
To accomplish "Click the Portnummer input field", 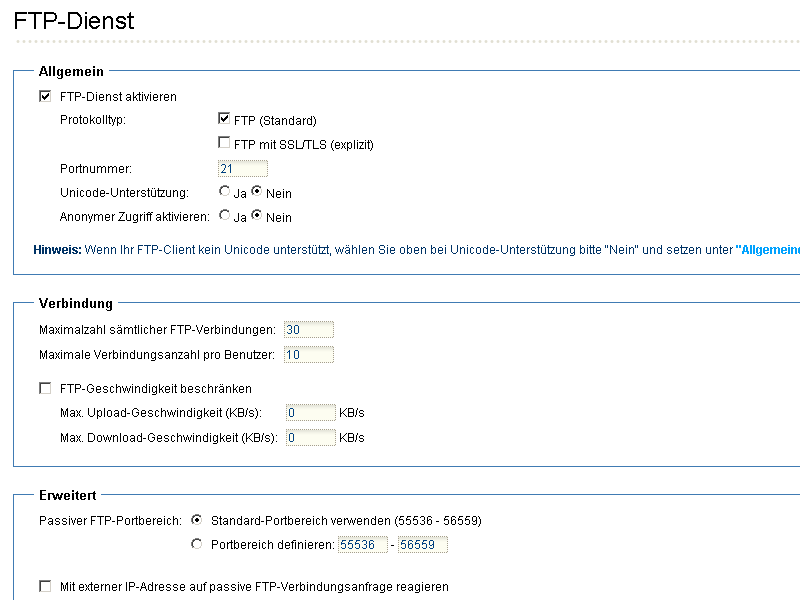I will click(x=243, y=168).
